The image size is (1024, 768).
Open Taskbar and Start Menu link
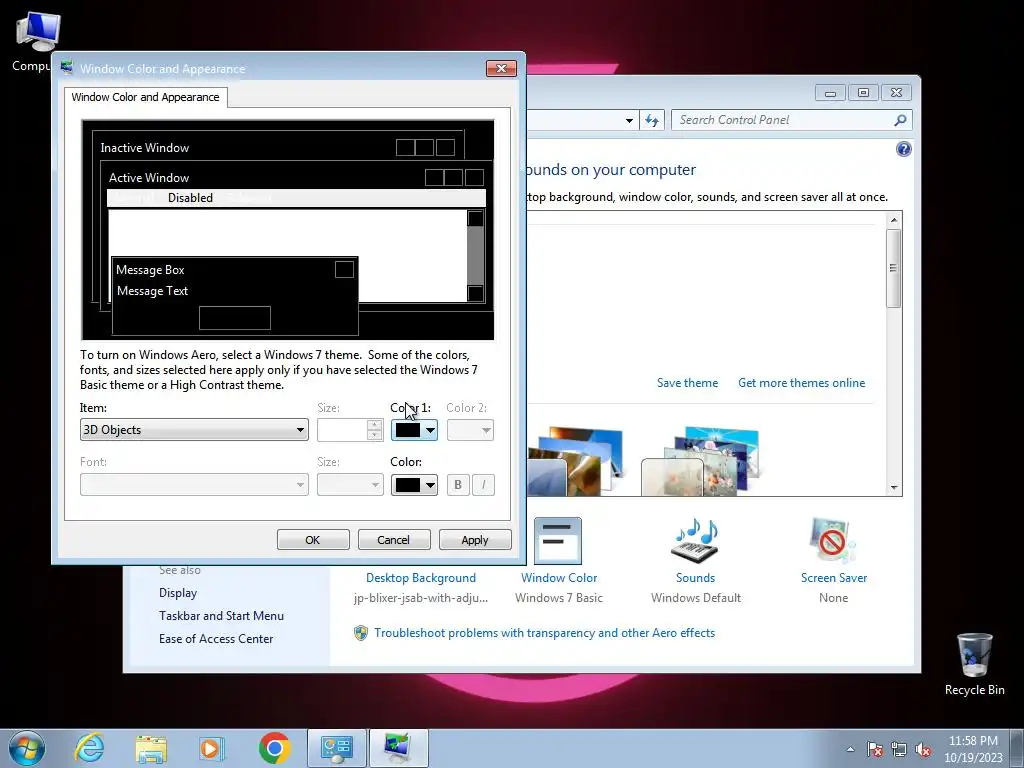click(221, 616)
